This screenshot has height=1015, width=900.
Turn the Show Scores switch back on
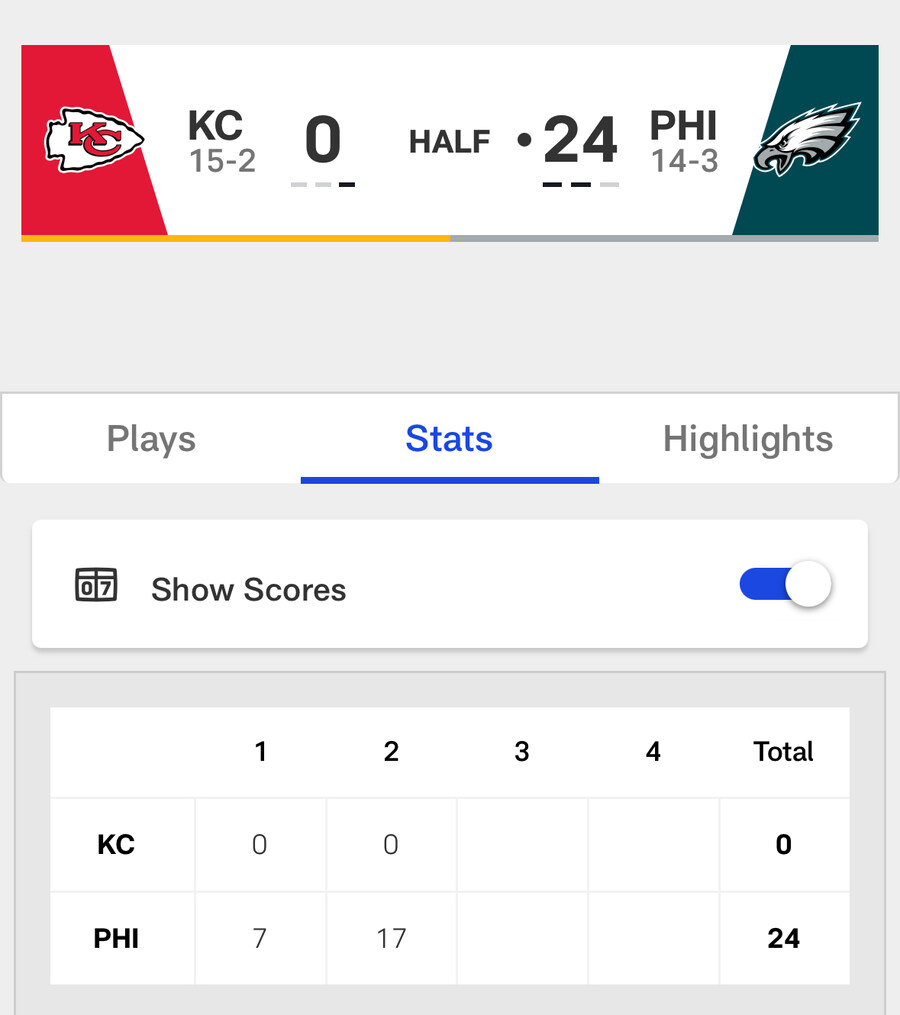click(x=784, y=584)
